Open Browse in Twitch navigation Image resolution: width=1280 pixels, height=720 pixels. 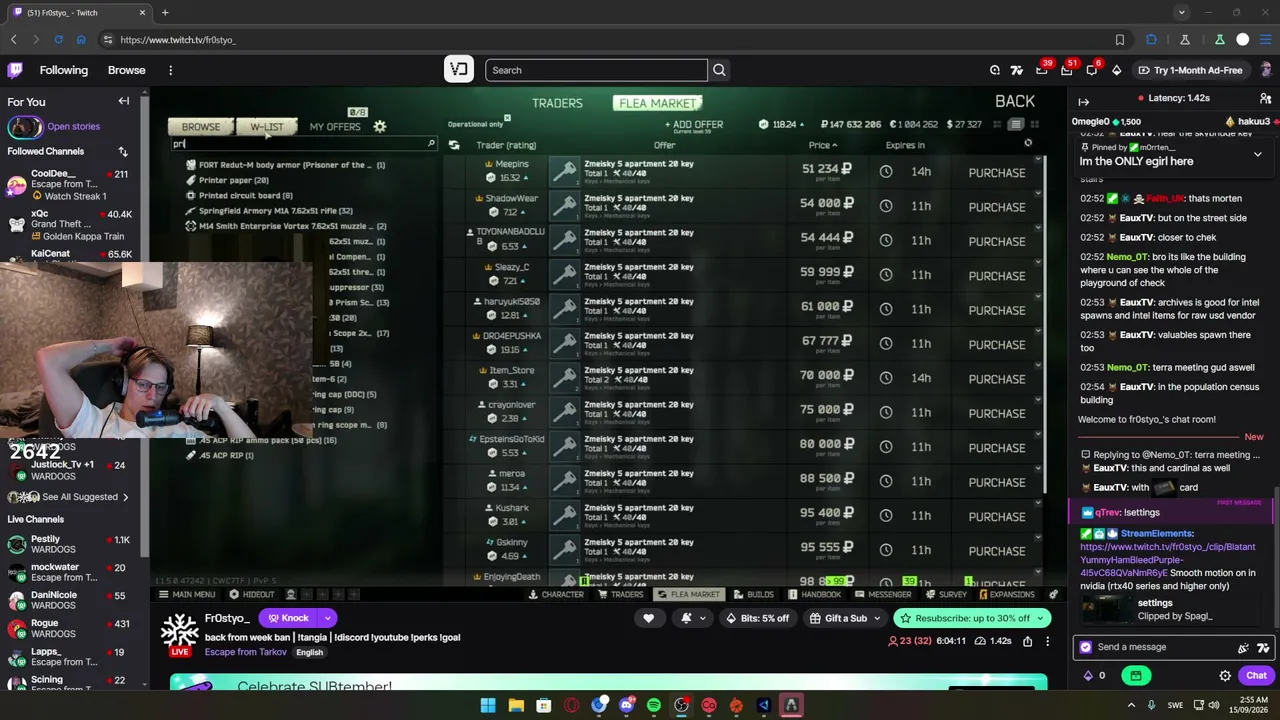coord(127,70)
